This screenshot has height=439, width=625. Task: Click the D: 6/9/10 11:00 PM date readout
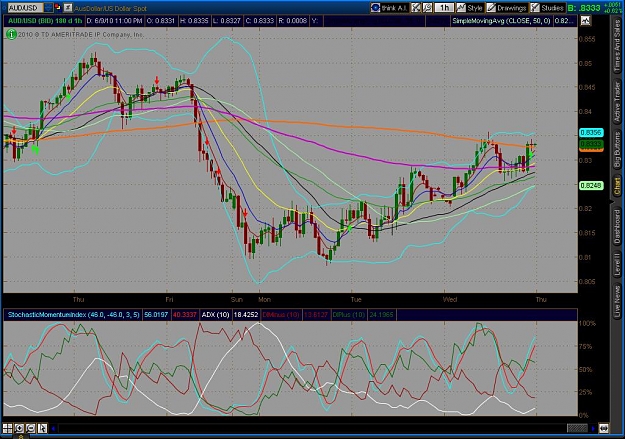tap(114, 21)
